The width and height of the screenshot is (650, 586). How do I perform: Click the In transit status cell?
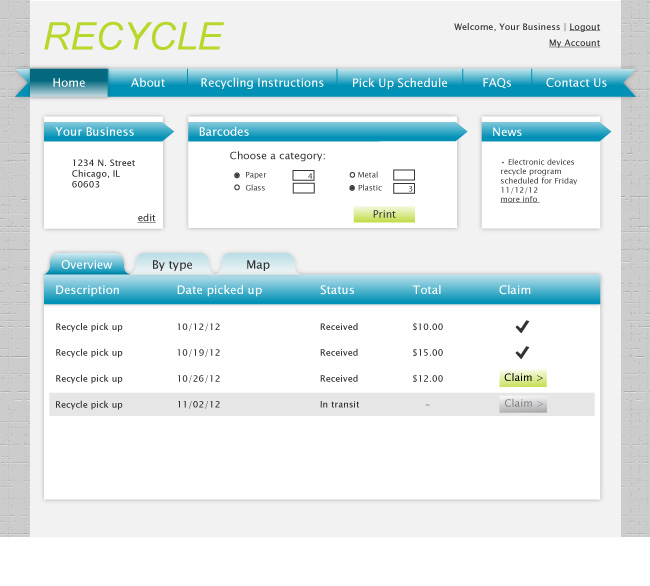[340, 404]
